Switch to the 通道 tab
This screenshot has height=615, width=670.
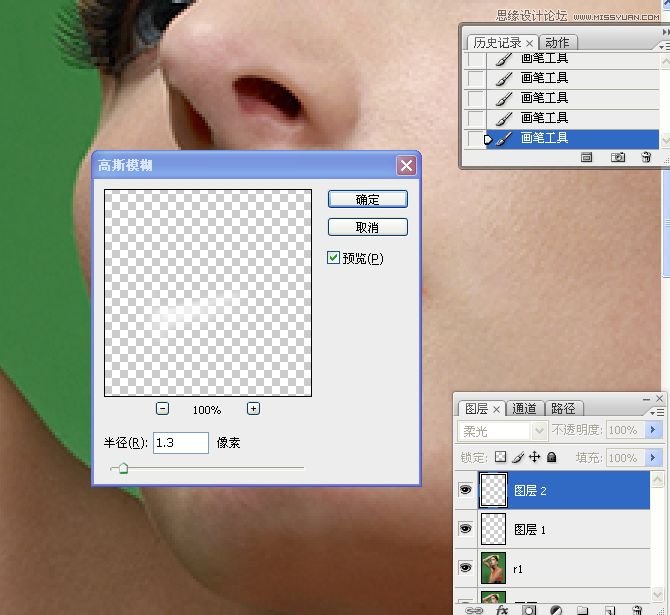[524, 409]
